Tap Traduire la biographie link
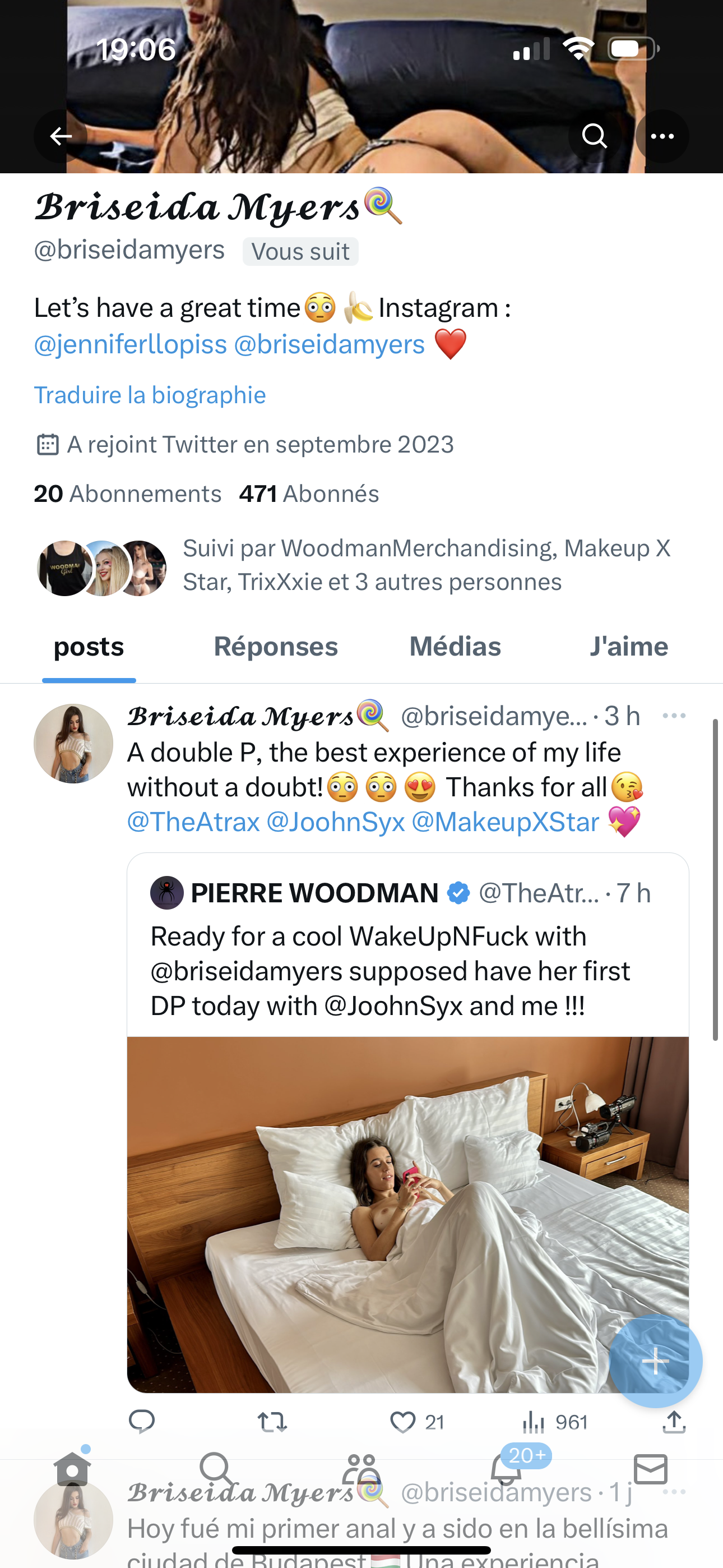 150,395
